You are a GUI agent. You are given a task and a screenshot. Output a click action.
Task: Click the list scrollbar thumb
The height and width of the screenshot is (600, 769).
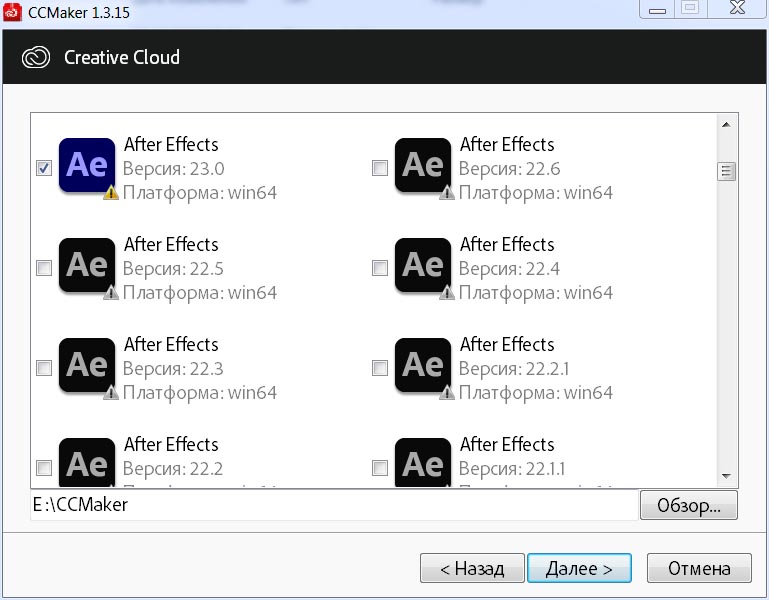pos(726,172)
